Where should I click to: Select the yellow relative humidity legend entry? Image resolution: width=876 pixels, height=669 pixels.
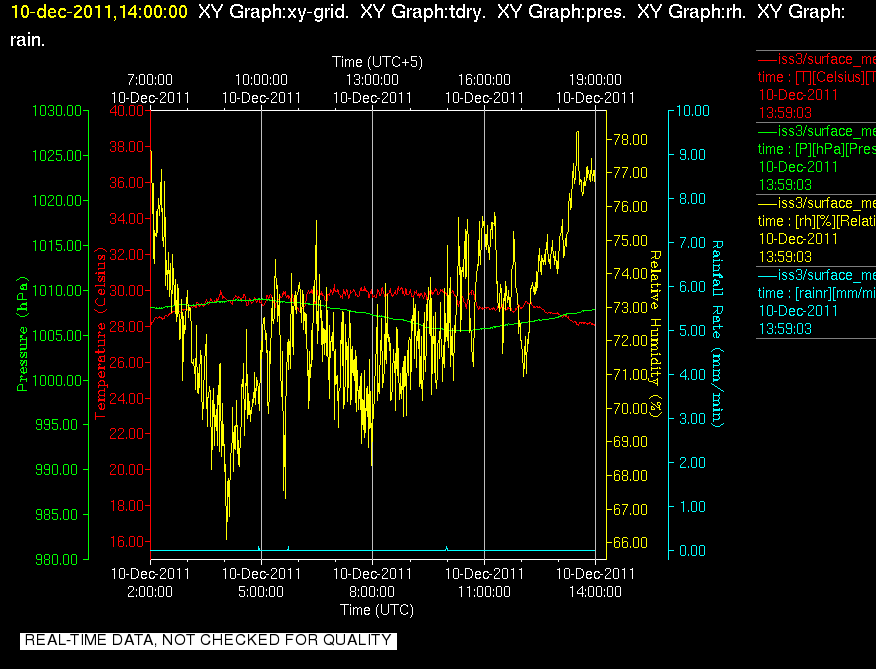pos(816,230)
